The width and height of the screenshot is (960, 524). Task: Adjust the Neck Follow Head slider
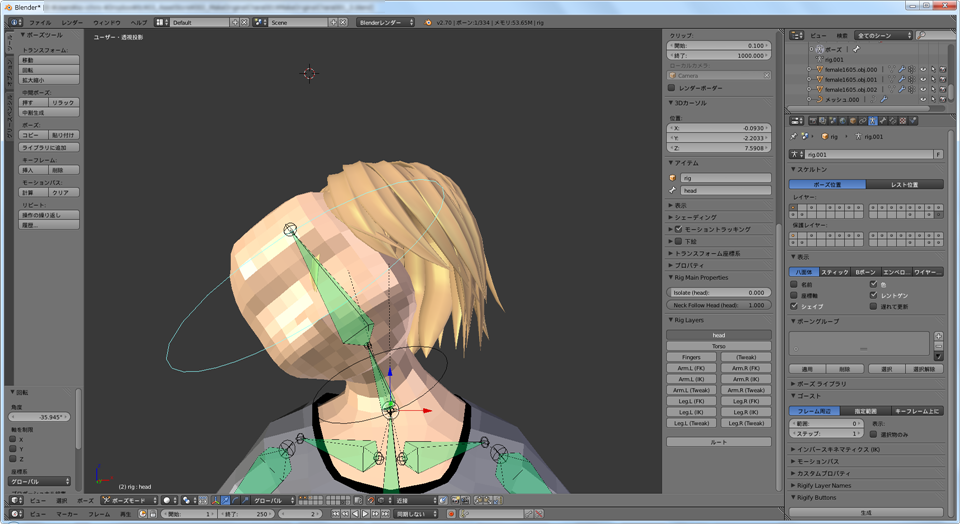(719, 305)
